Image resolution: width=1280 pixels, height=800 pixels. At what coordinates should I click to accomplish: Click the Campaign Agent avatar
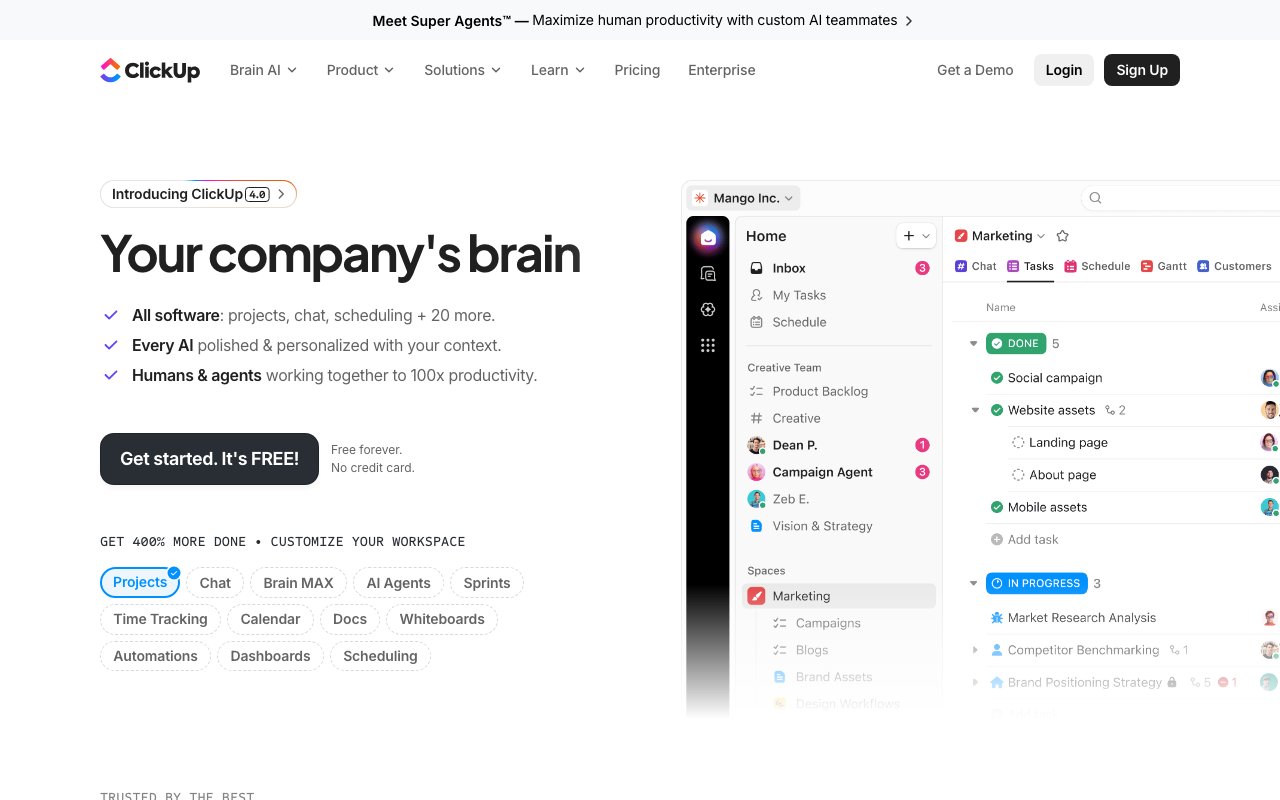point(756,472)
